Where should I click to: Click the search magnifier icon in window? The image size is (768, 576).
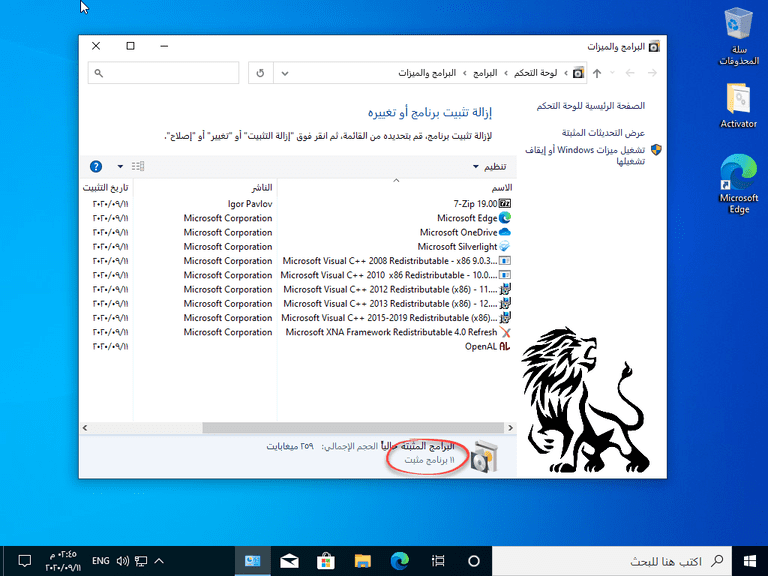pyautogui.click(x=99, y=73)
